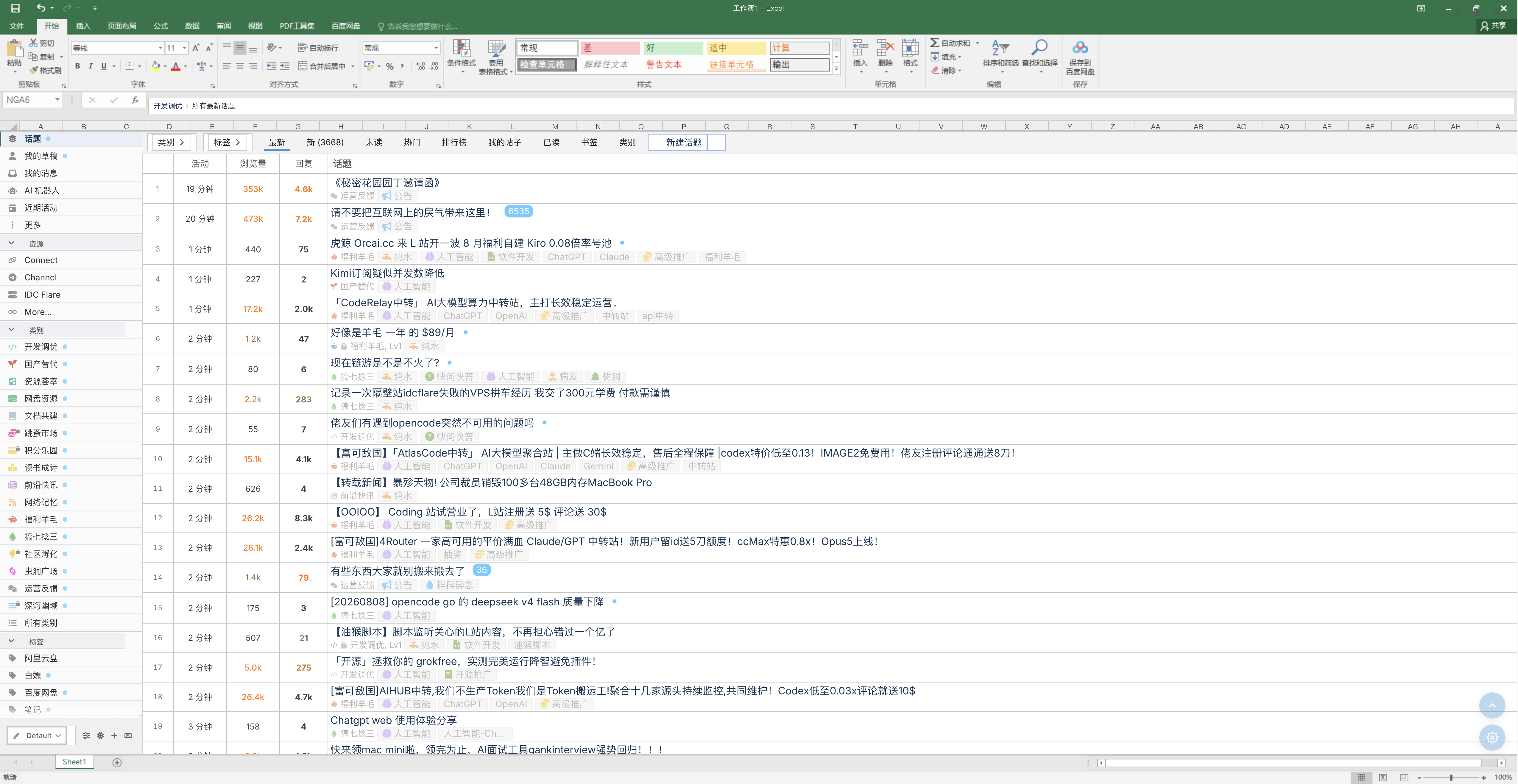Toggle bold formatting with the B button

click(77, 66)
